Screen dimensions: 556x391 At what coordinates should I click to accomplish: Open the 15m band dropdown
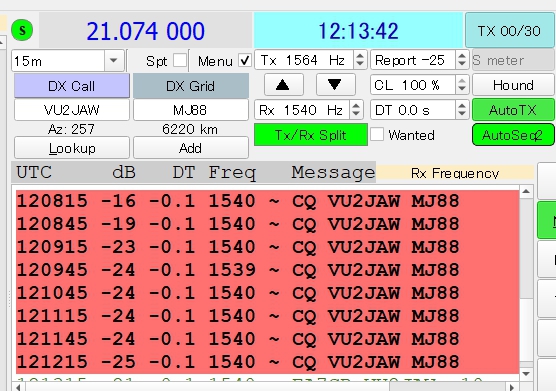(x=113, y=61)
